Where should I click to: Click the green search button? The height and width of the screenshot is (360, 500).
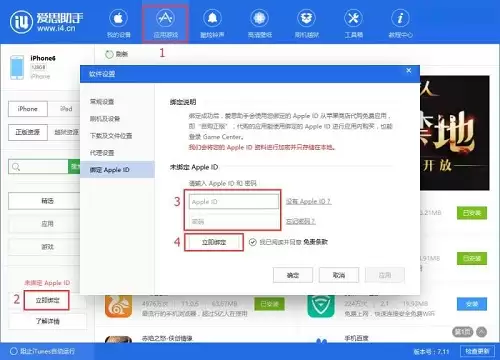coord(74,167)
